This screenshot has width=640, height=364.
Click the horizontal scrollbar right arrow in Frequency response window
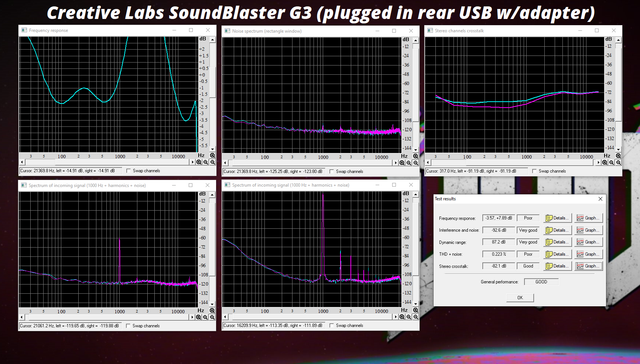193,162
